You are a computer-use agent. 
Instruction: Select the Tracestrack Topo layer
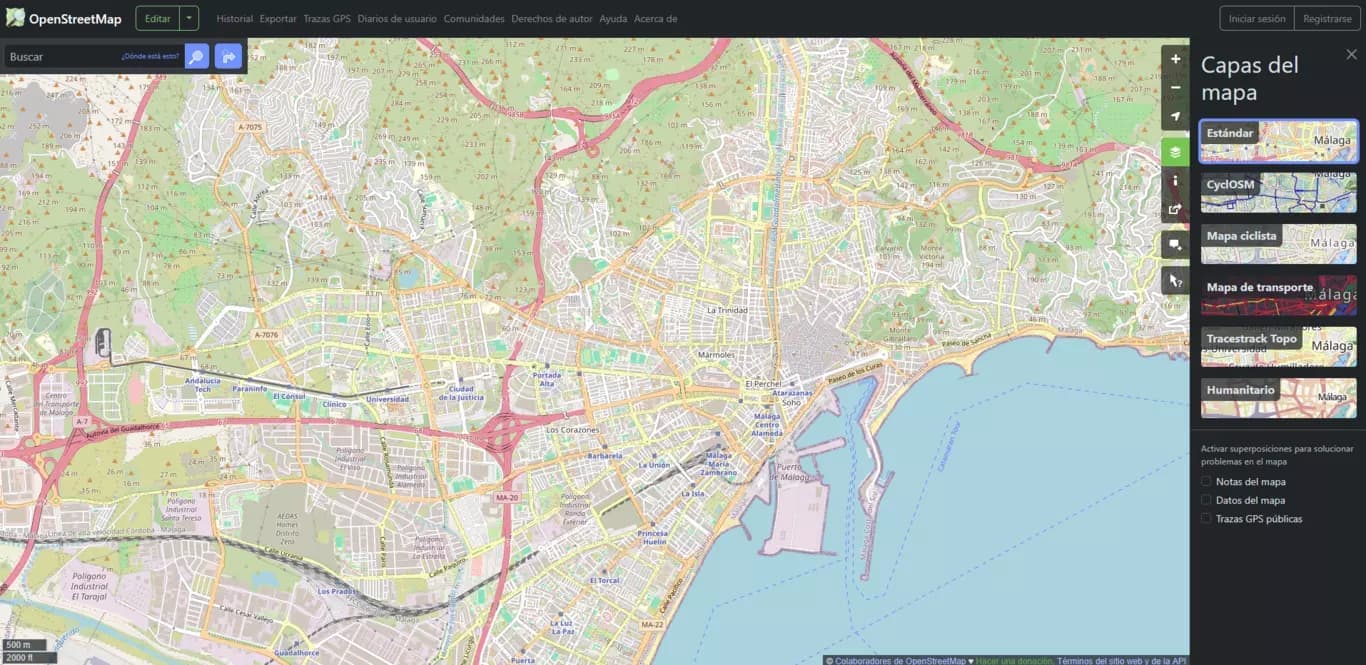[x=1279, y=346]
